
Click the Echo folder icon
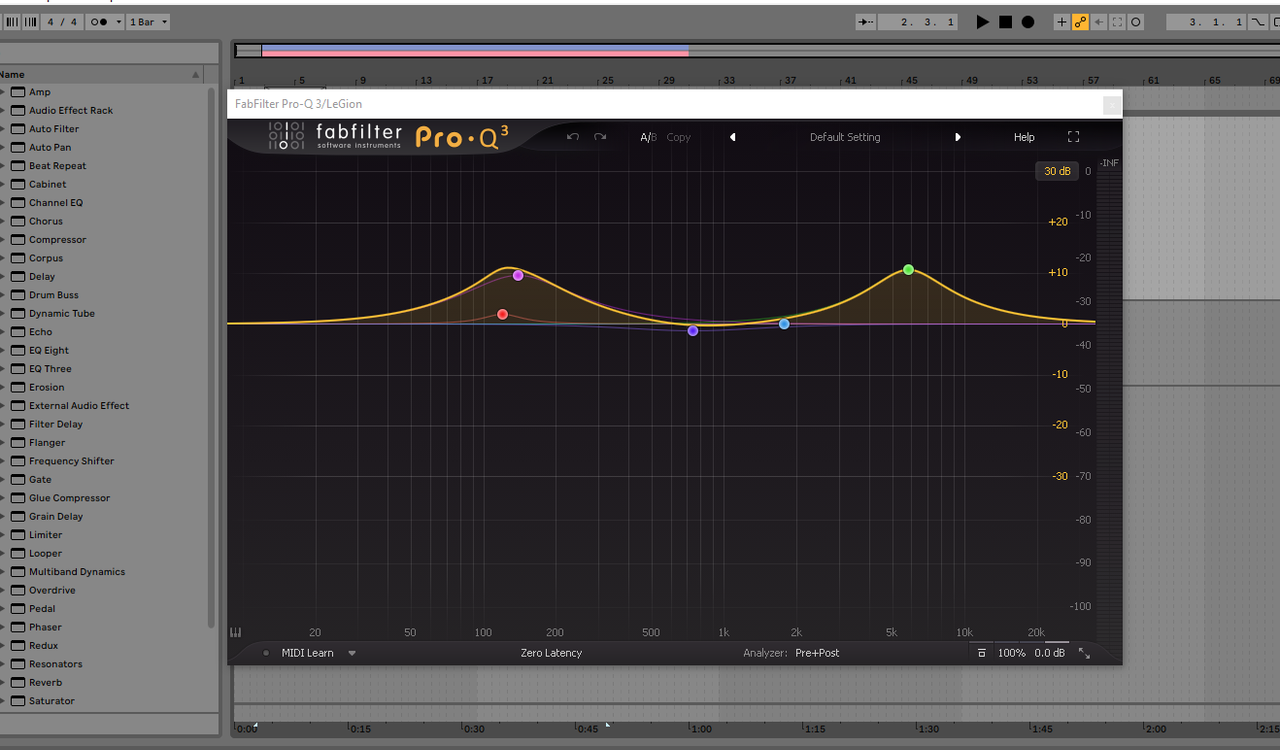coord(17,332)
